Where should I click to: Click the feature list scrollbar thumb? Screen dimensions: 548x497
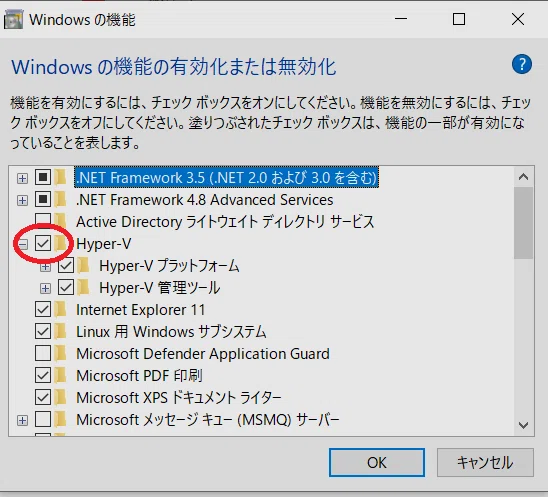click(523, 223)
